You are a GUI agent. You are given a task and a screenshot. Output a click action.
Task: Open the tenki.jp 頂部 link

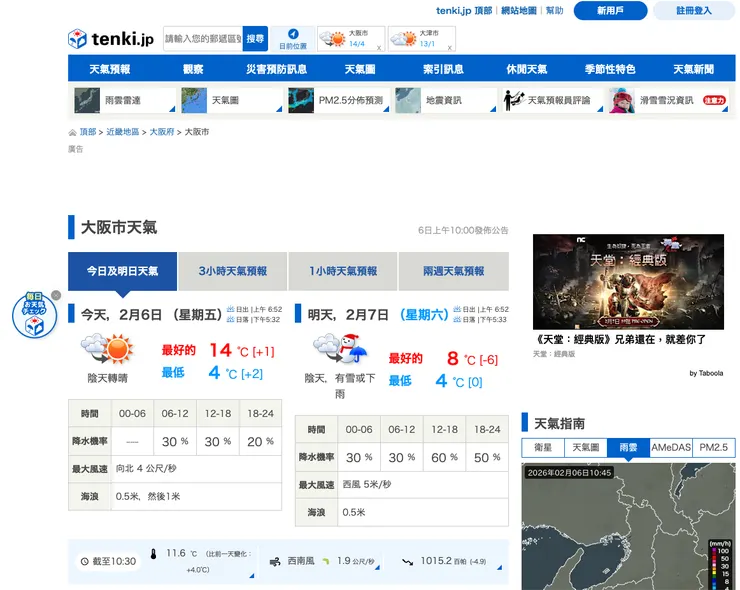pyautogui.click(x=464, y=10)
